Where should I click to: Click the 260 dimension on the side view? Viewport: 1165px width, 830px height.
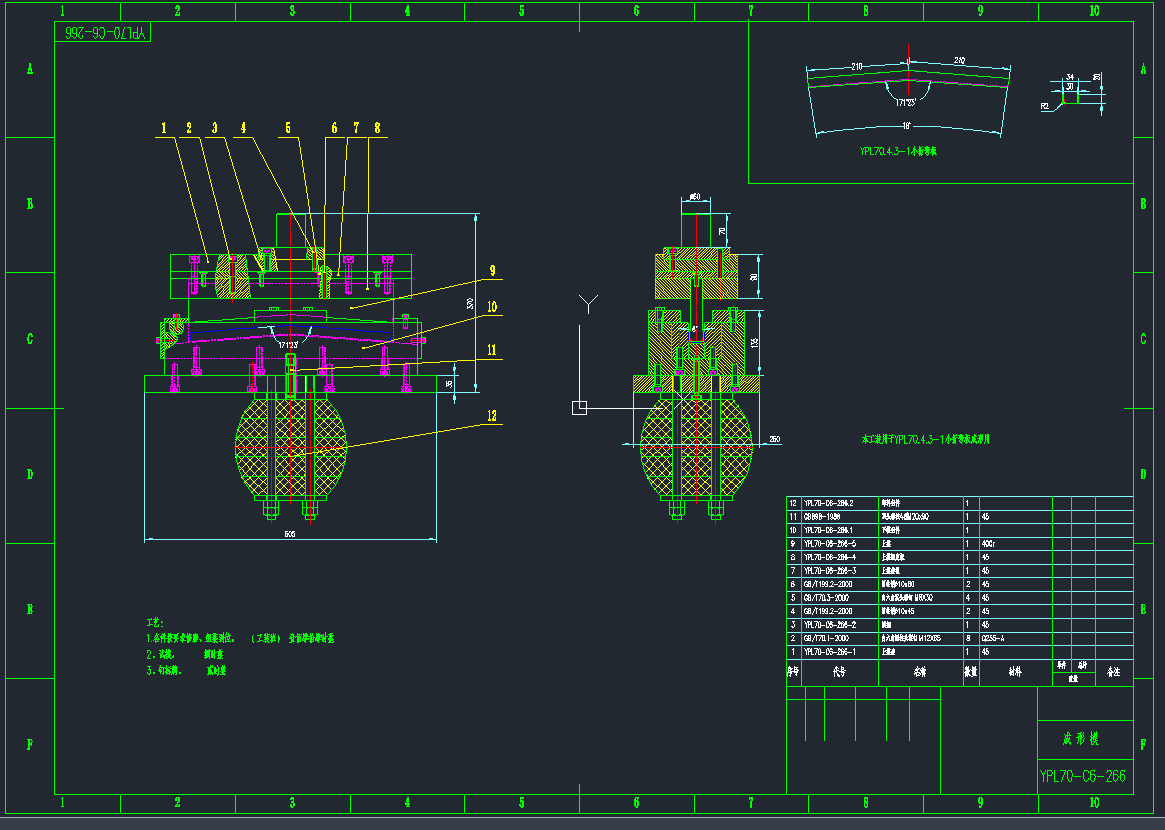click(x=774, y=439)
